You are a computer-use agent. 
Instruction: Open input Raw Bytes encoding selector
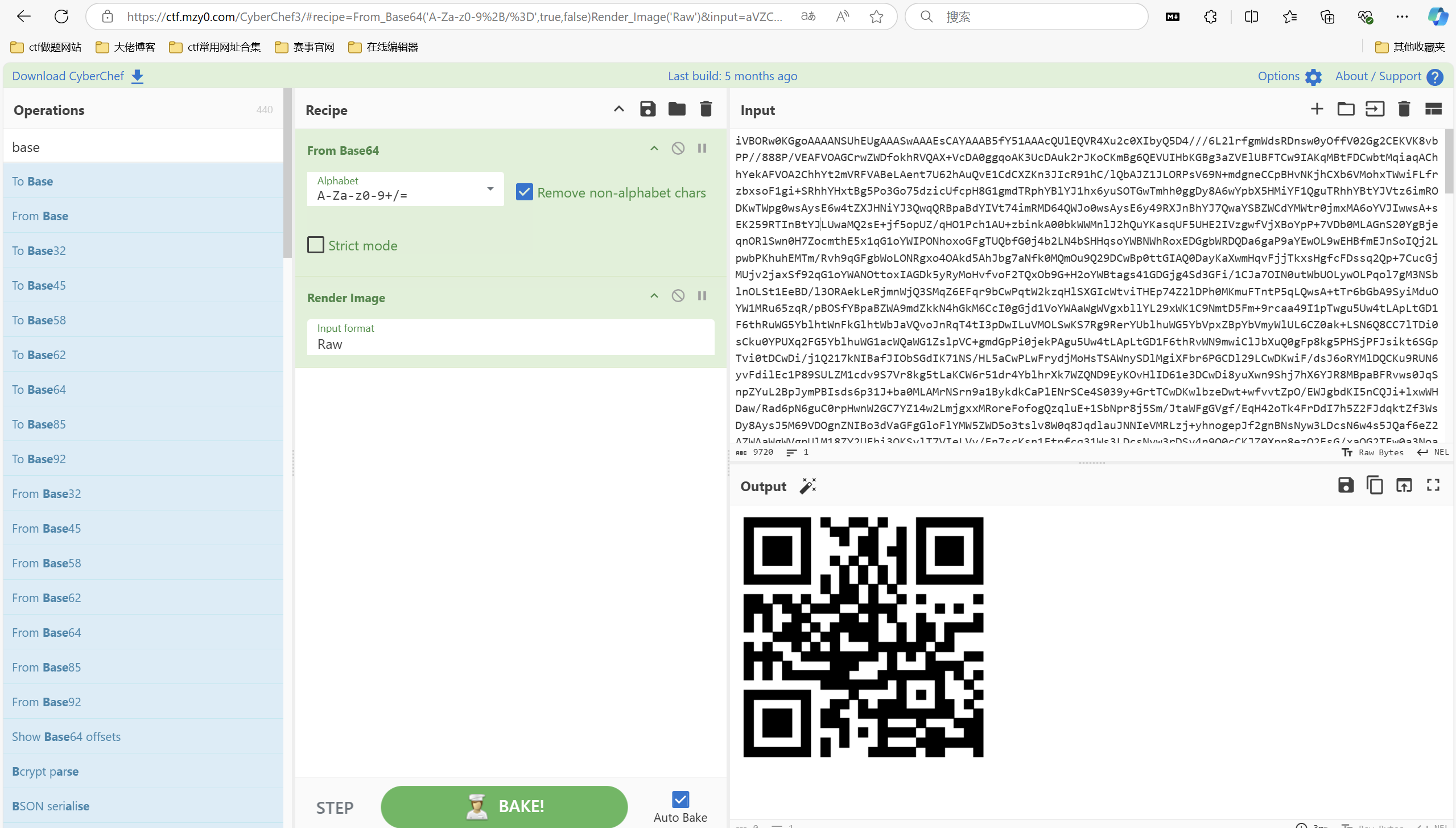pos(1372,452)
